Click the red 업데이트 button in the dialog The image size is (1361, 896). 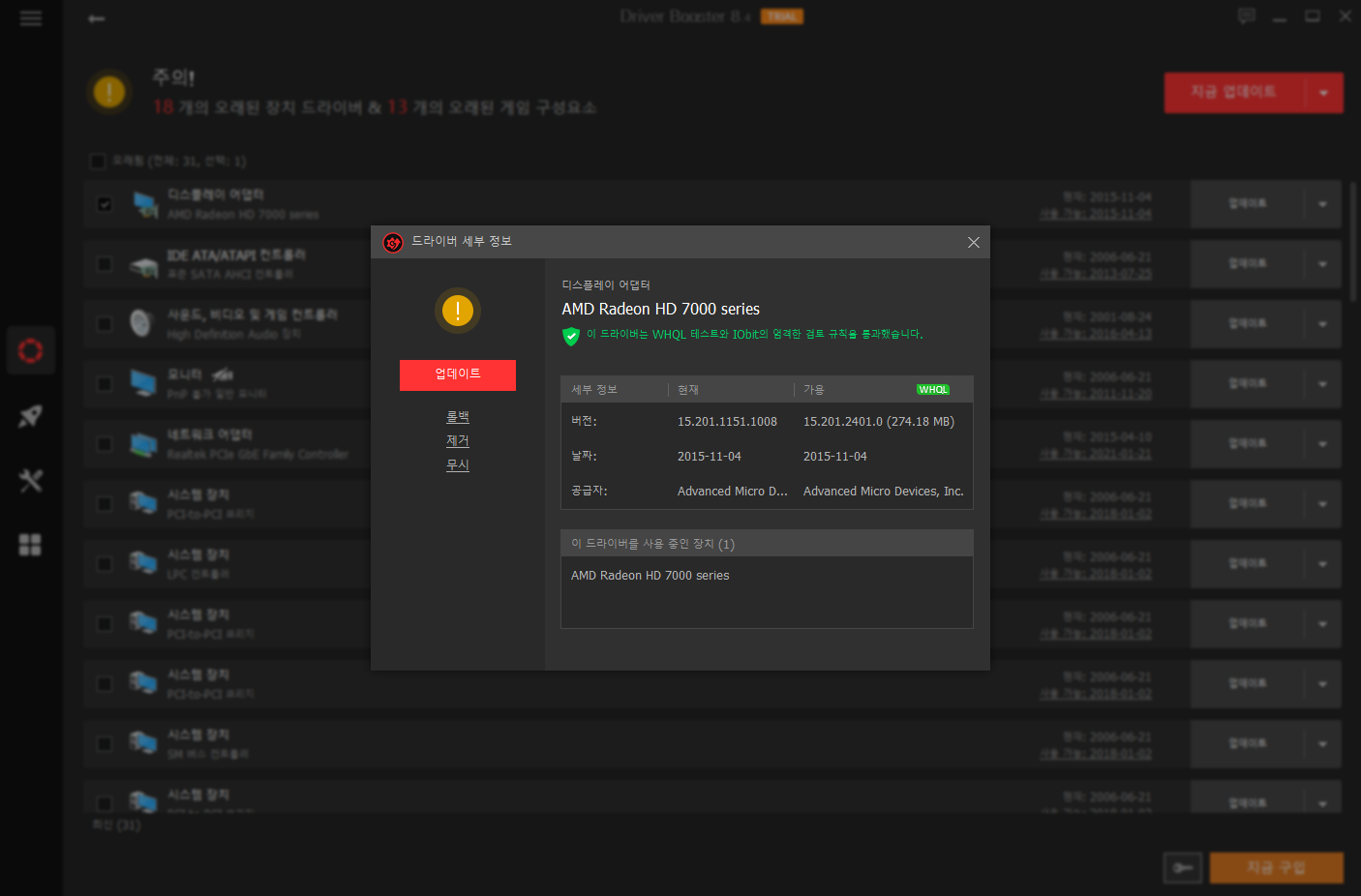click(457, 374)
